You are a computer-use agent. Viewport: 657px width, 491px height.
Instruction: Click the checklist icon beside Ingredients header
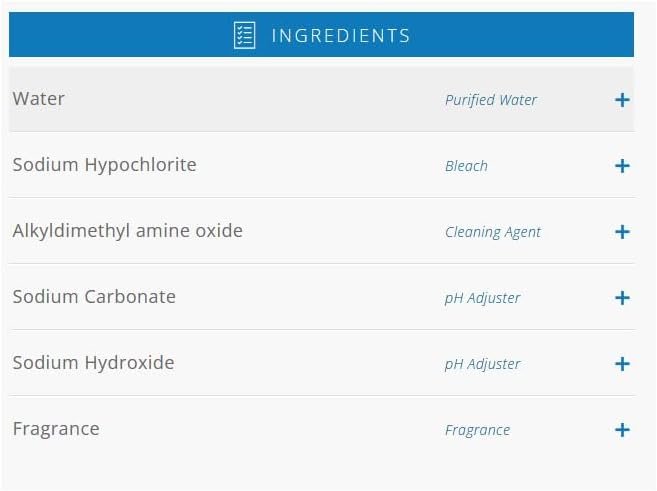(x=244, y=35)
